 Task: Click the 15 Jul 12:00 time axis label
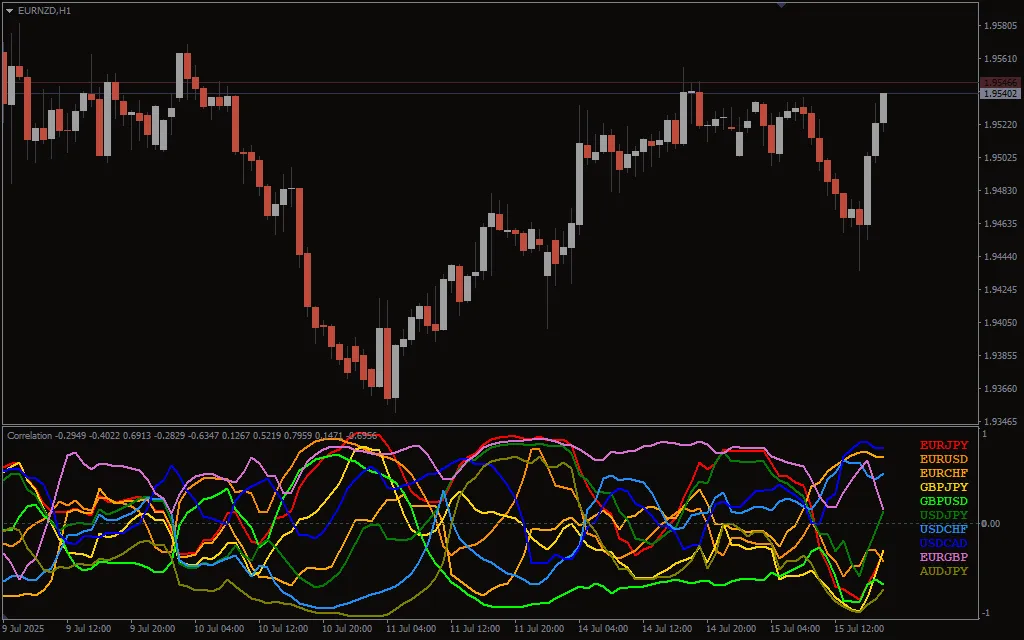(858, 629)
